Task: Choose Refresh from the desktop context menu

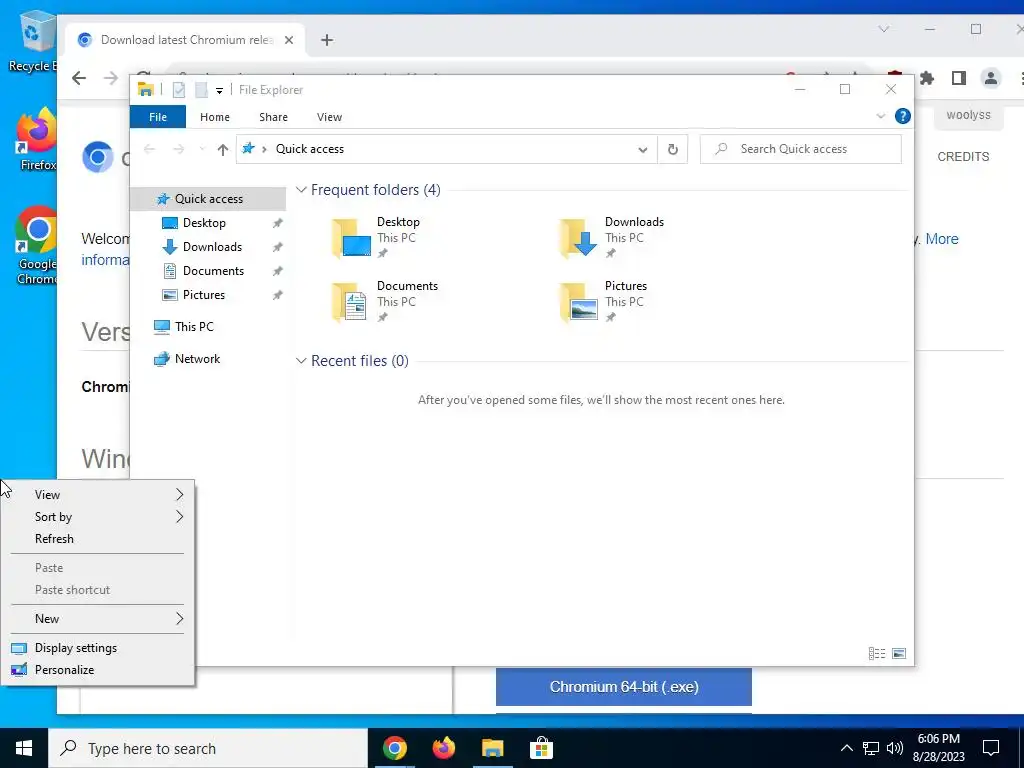Action: click(98, 539)
